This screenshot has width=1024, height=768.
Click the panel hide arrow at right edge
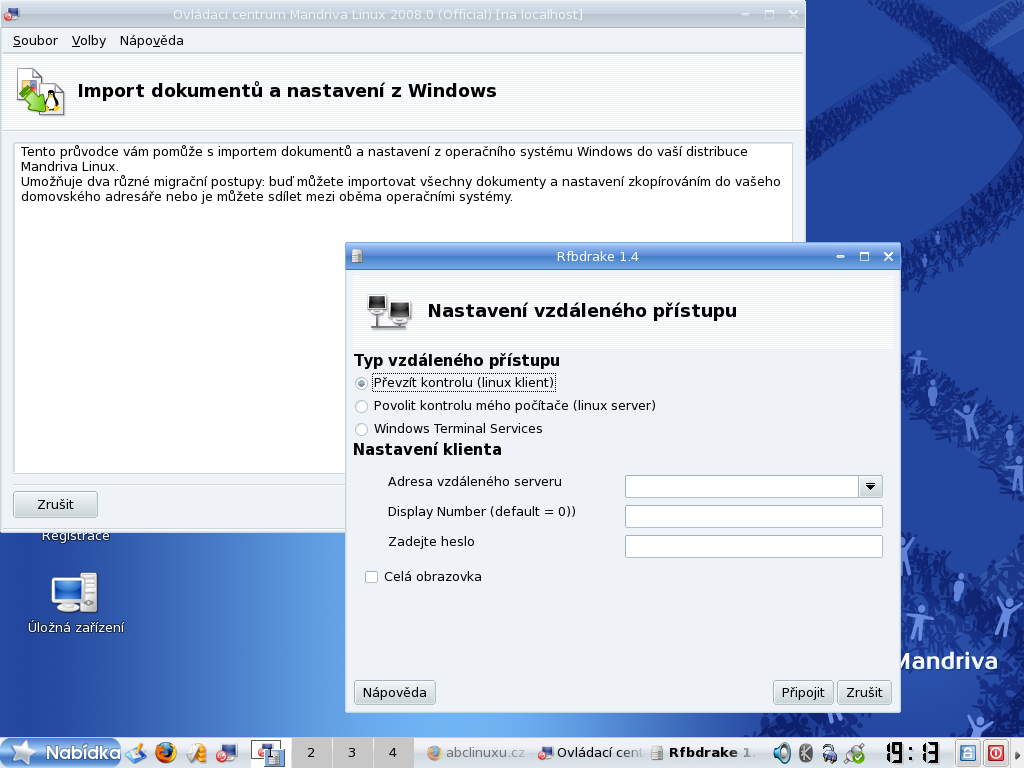(x=1017, y=753)
